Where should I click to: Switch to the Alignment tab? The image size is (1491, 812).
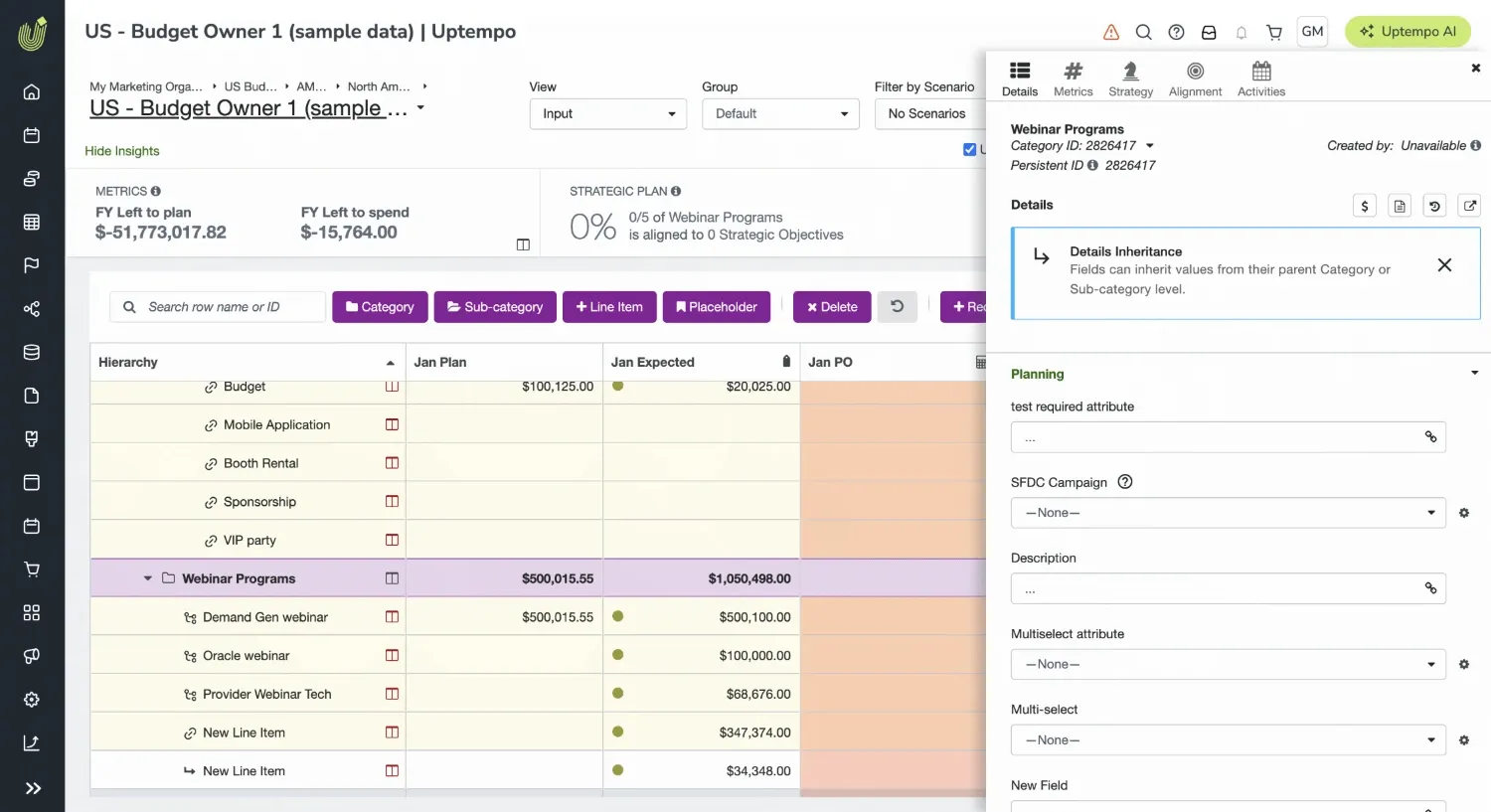pyautogui.click(x=1195, y=80)
